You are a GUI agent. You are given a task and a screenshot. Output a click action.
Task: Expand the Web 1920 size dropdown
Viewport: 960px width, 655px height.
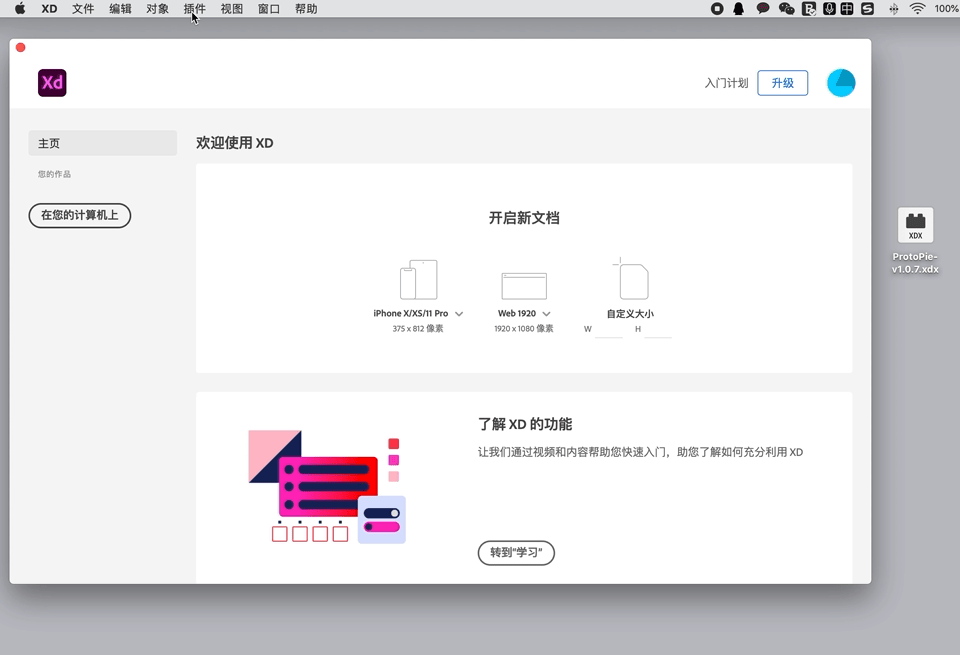[546, 313]
